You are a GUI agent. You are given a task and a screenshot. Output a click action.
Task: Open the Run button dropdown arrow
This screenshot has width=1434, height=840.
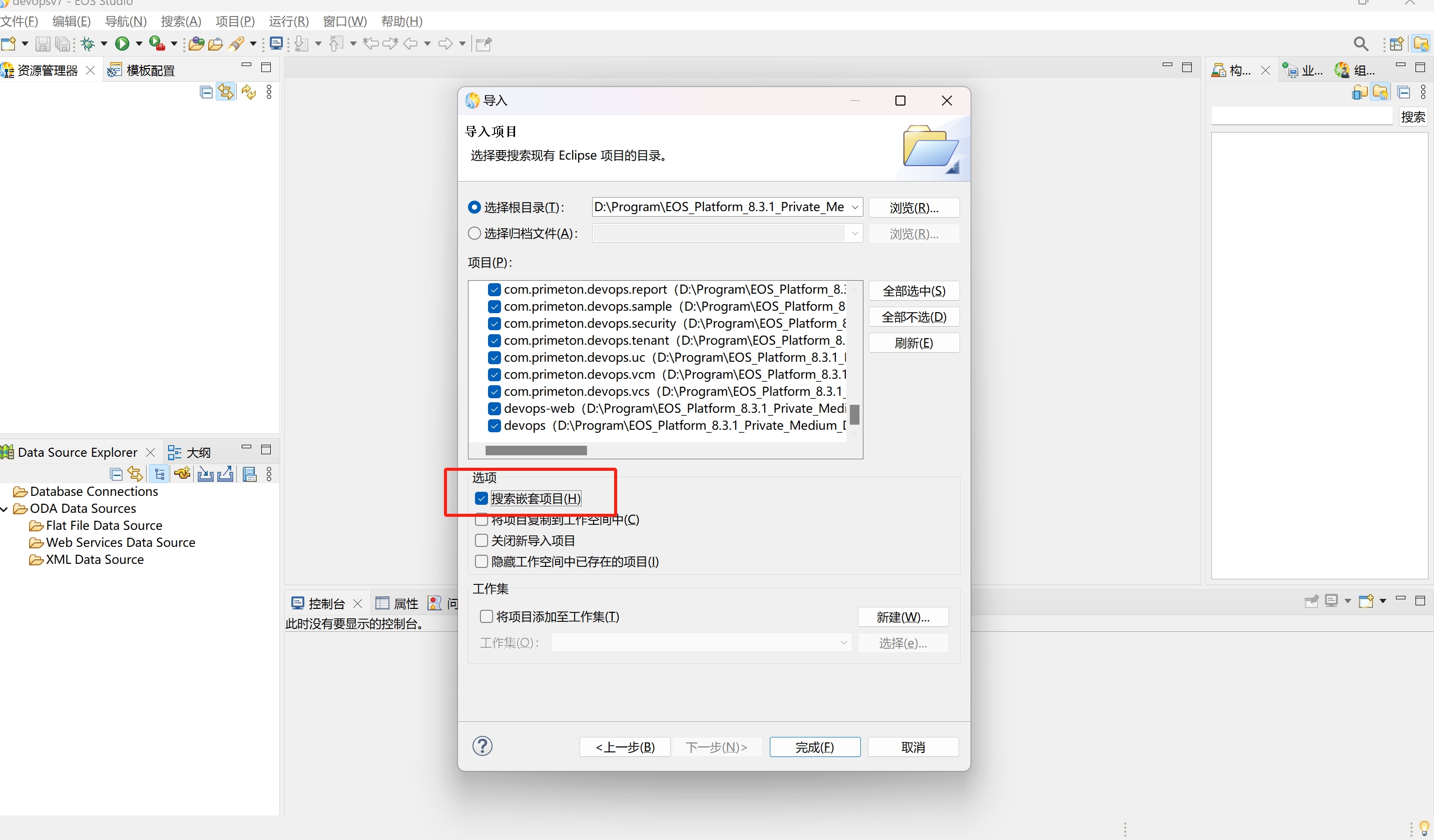point(139,43)
